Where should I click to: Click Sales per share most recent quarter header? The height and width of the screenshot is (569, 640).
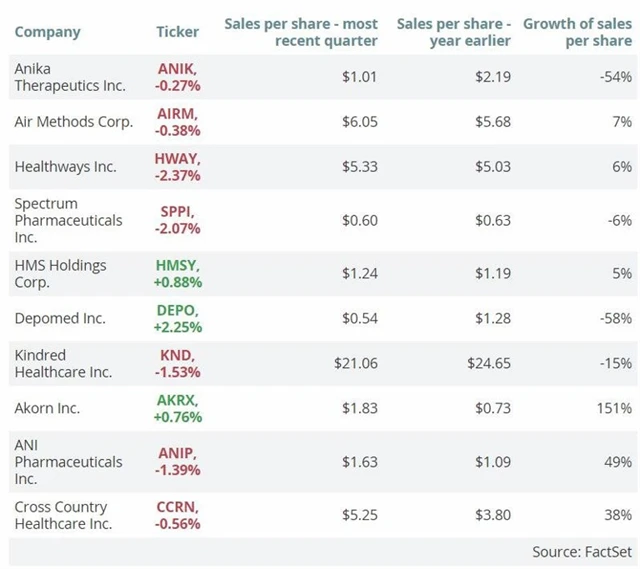[x=301, y=32]
